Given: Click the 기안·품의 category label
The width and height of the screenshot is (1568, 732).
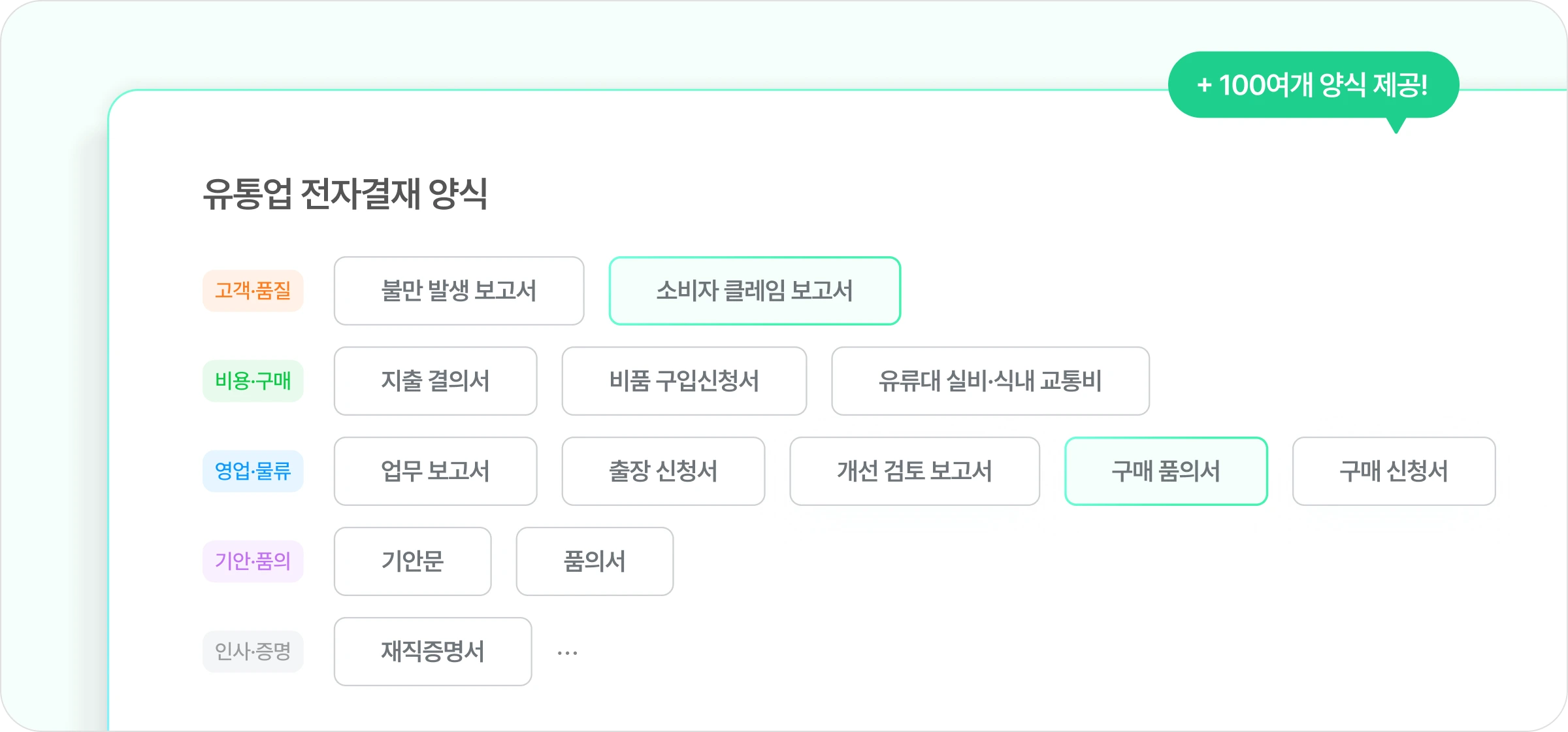Looking at the screenshot, I should tap(253, 562).
